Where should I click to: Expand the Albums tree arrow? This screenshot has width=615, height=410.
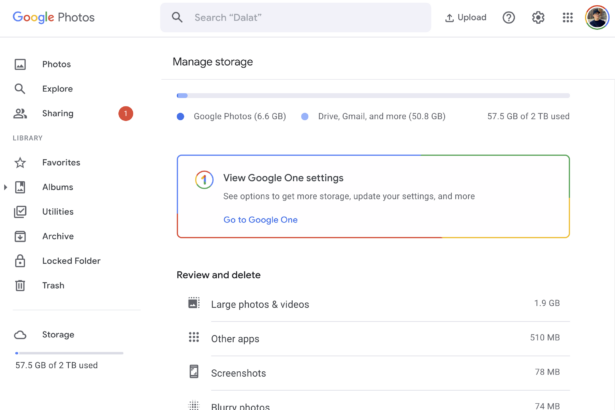tap(5, 187)
